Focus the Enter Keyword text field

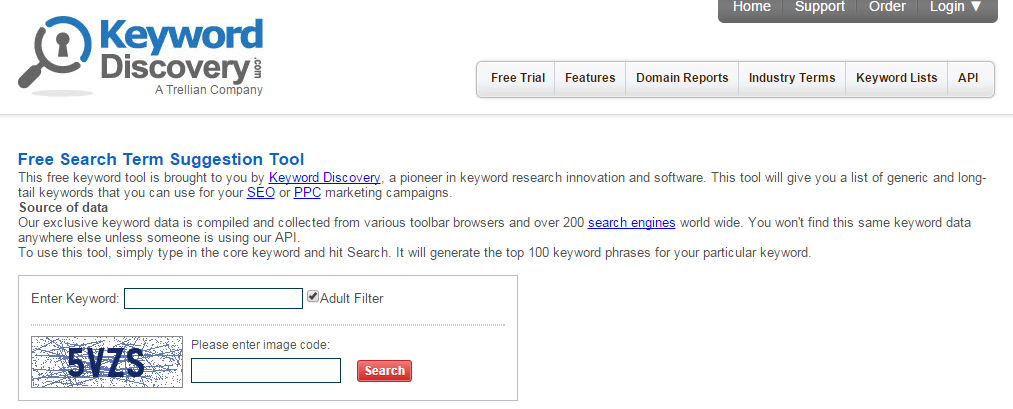point(213,299)
